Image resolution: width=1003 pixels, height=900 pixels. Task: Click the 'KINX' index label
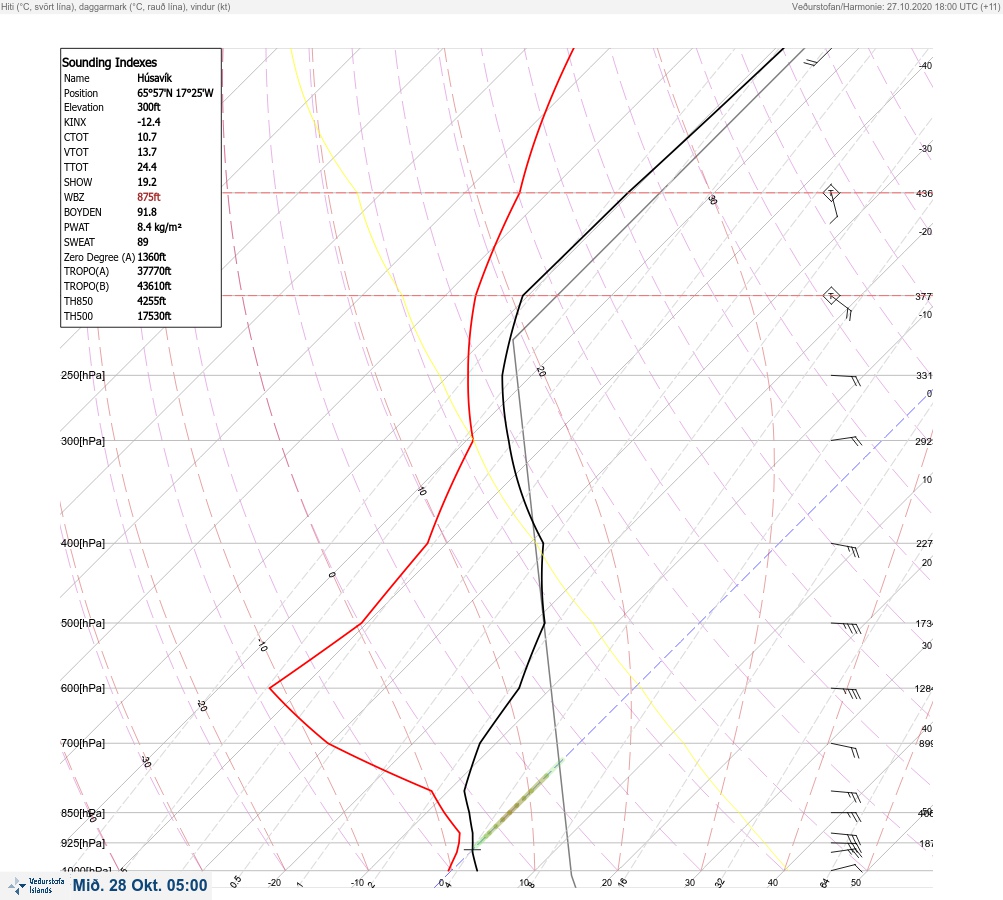75,122
